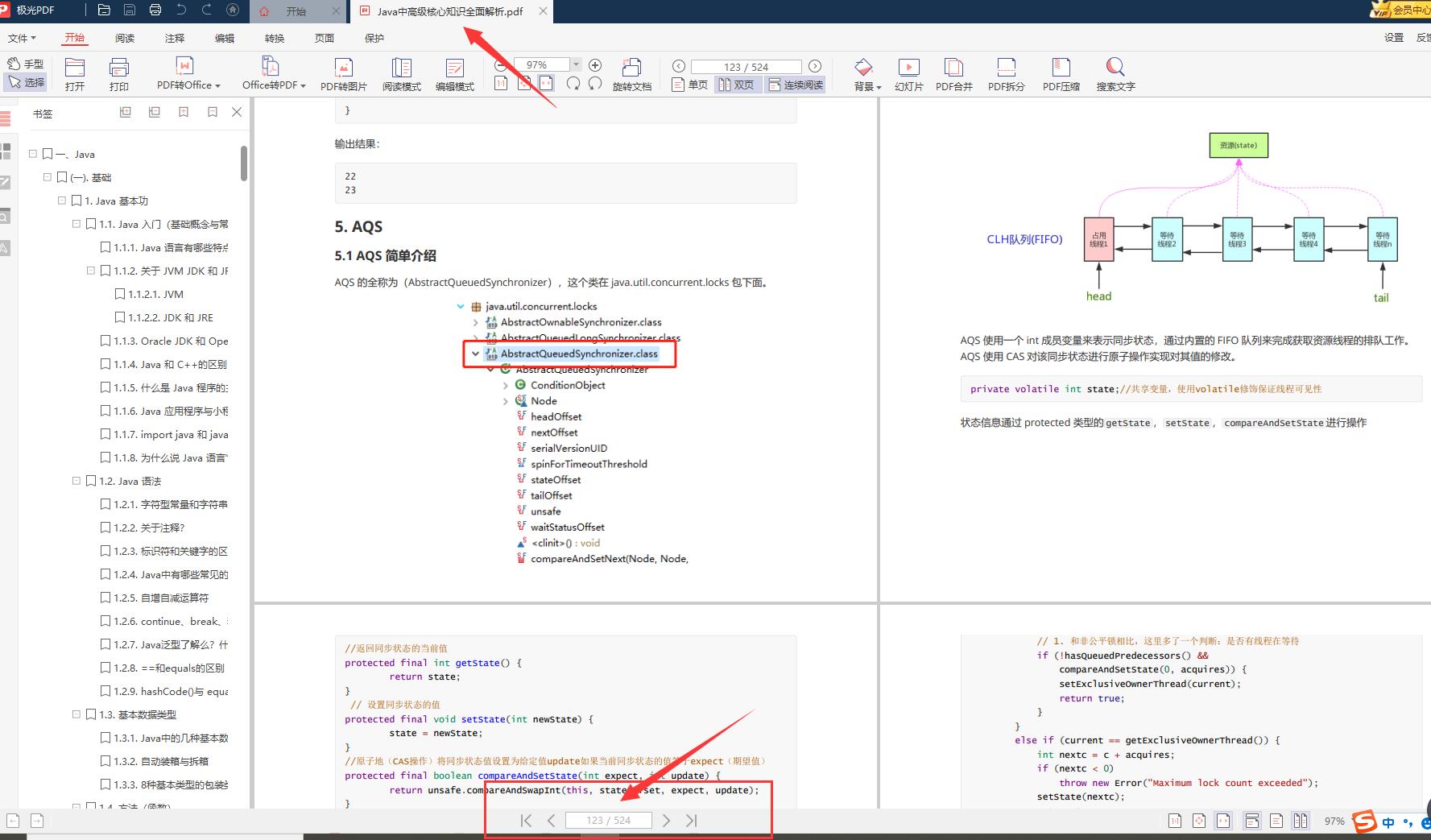
Task: Open the 97% zoom level dropdown
Action: tap(576, 65)
